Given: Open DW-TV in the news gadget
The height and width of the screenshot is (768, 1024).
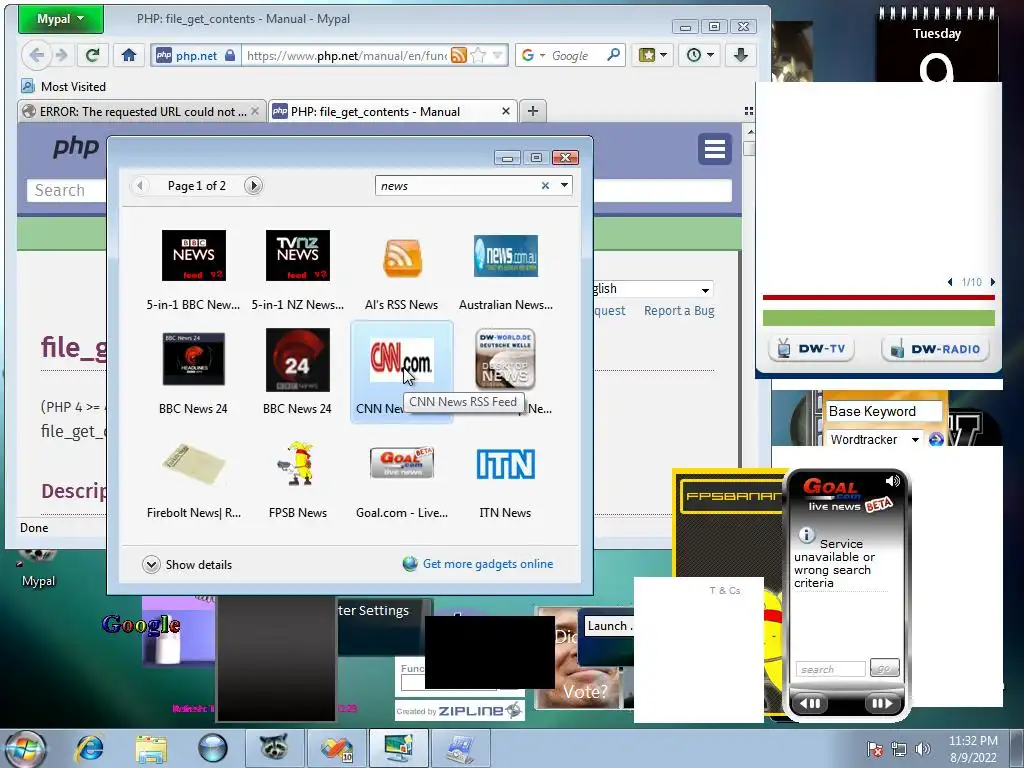Looking at the screenshot, I should click(811, 349).
